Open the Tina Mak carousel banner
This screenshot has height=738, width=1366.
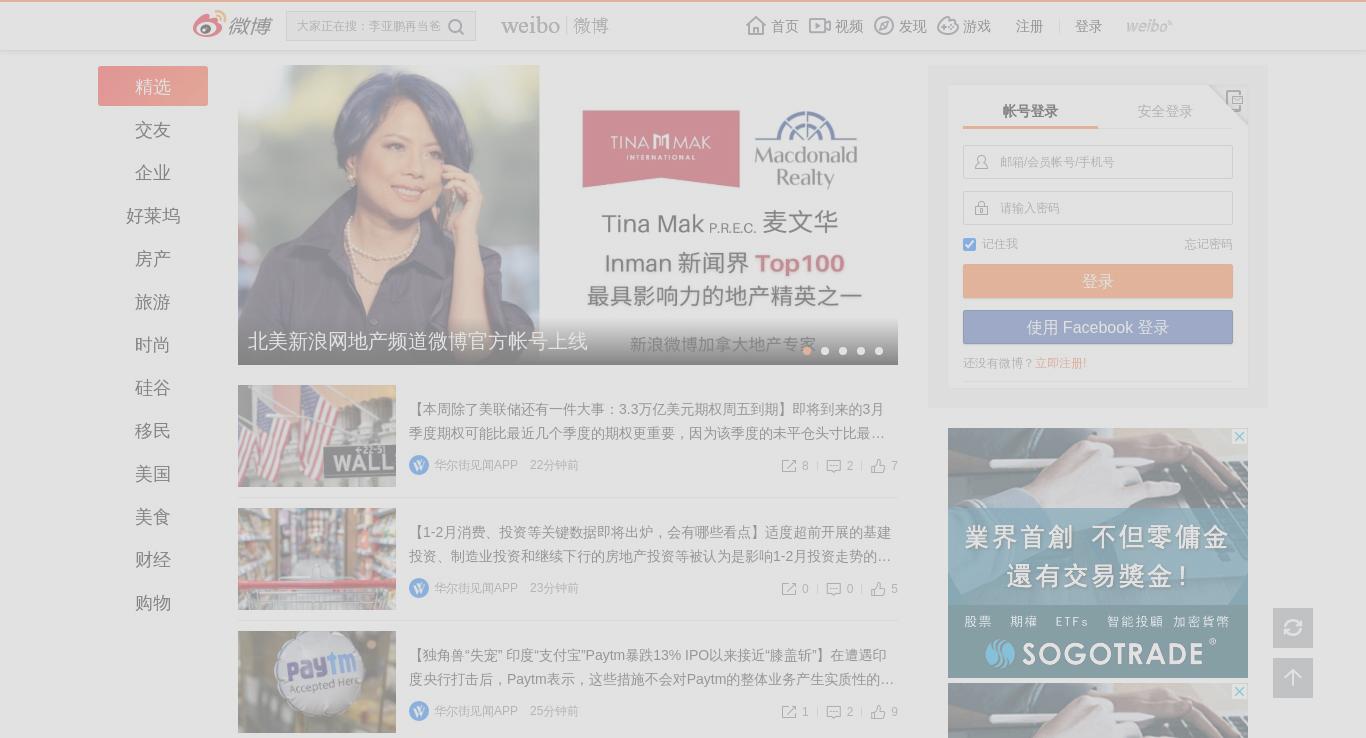click(x=568, y=215)
